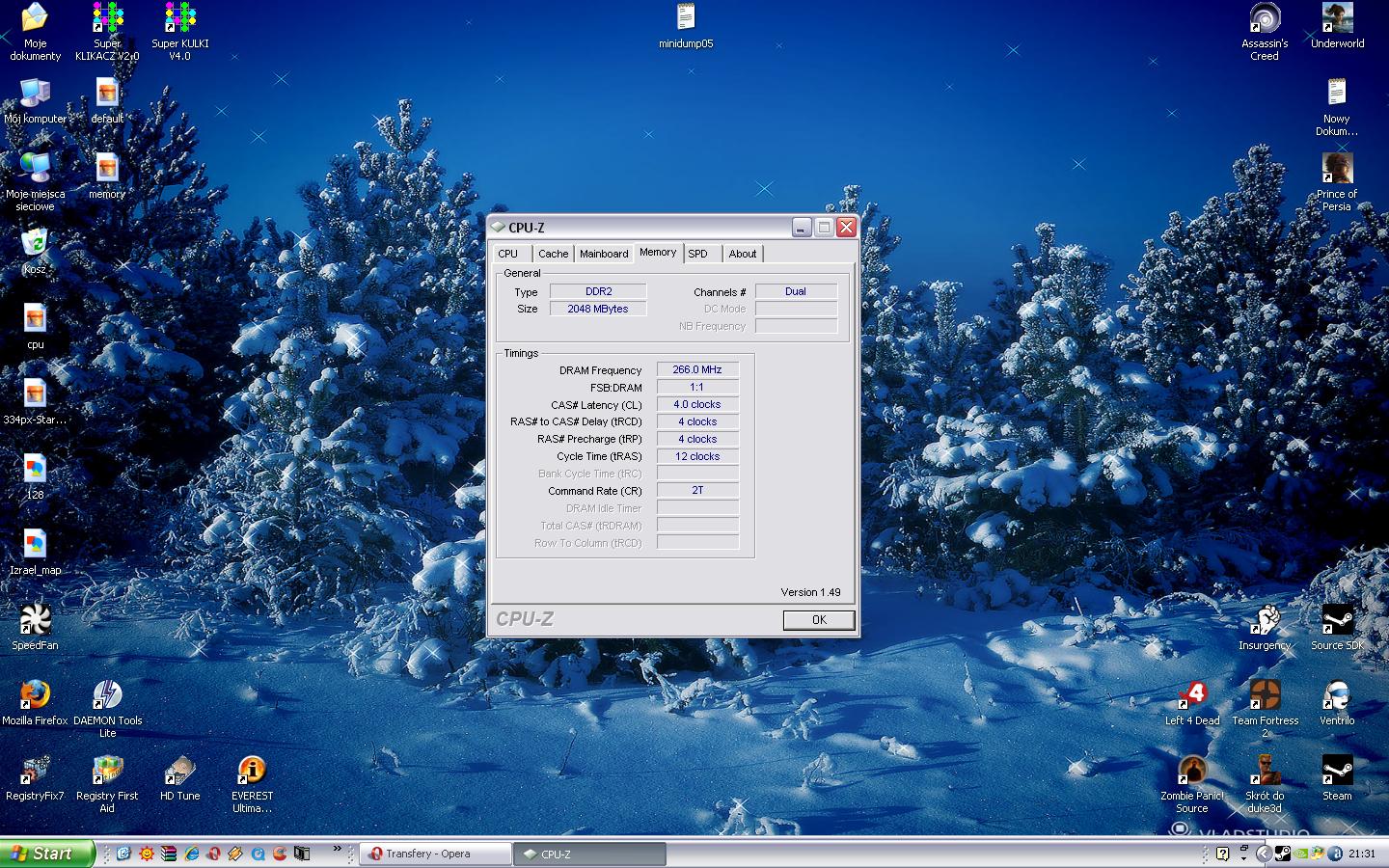Open the Mainboard tab in CPU-Z

pos(604,253)
